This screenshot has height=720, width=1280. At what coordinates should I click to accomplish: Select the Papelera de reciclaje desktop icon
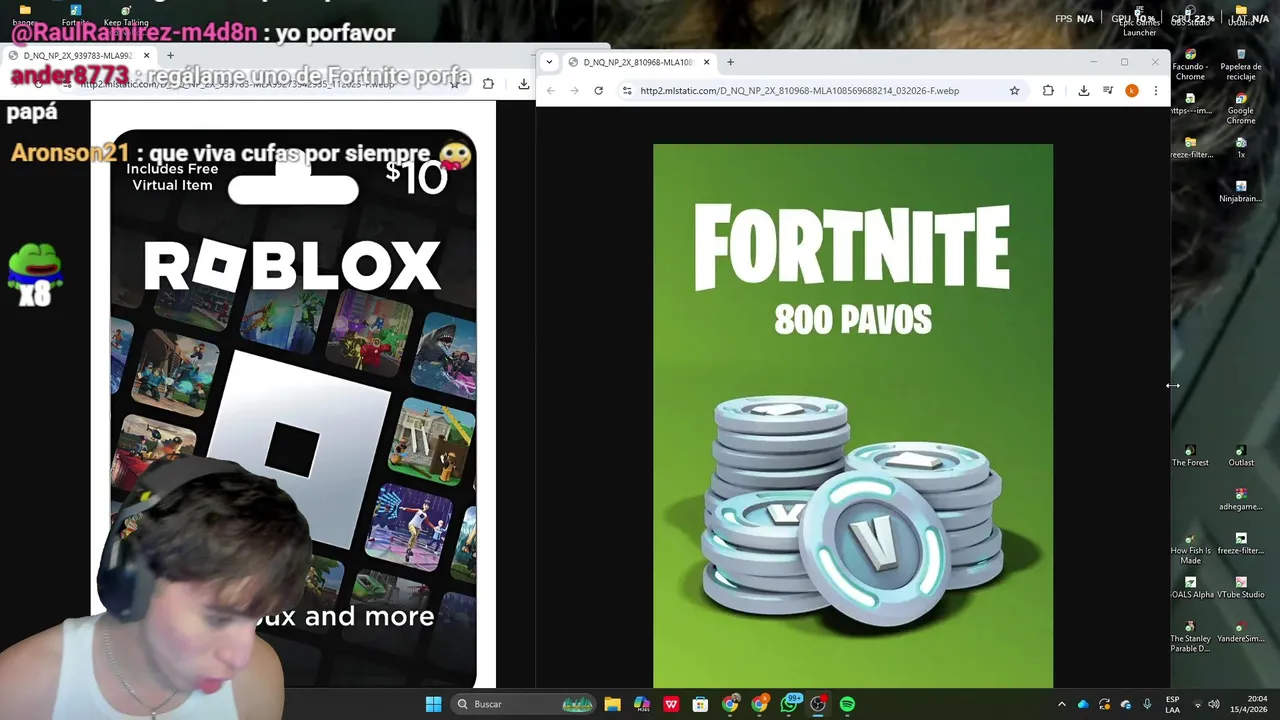click(1241, 66)
